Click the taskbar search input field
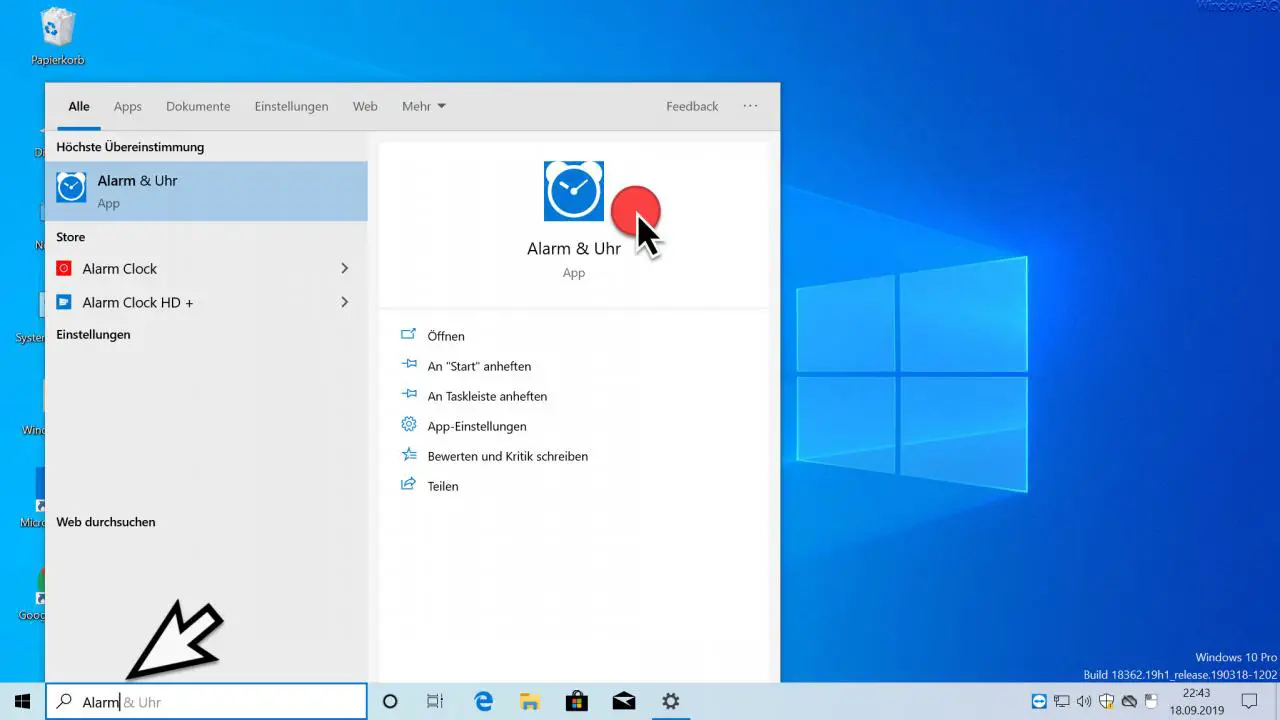This screenshot has height=720, width=1280. 207,702
